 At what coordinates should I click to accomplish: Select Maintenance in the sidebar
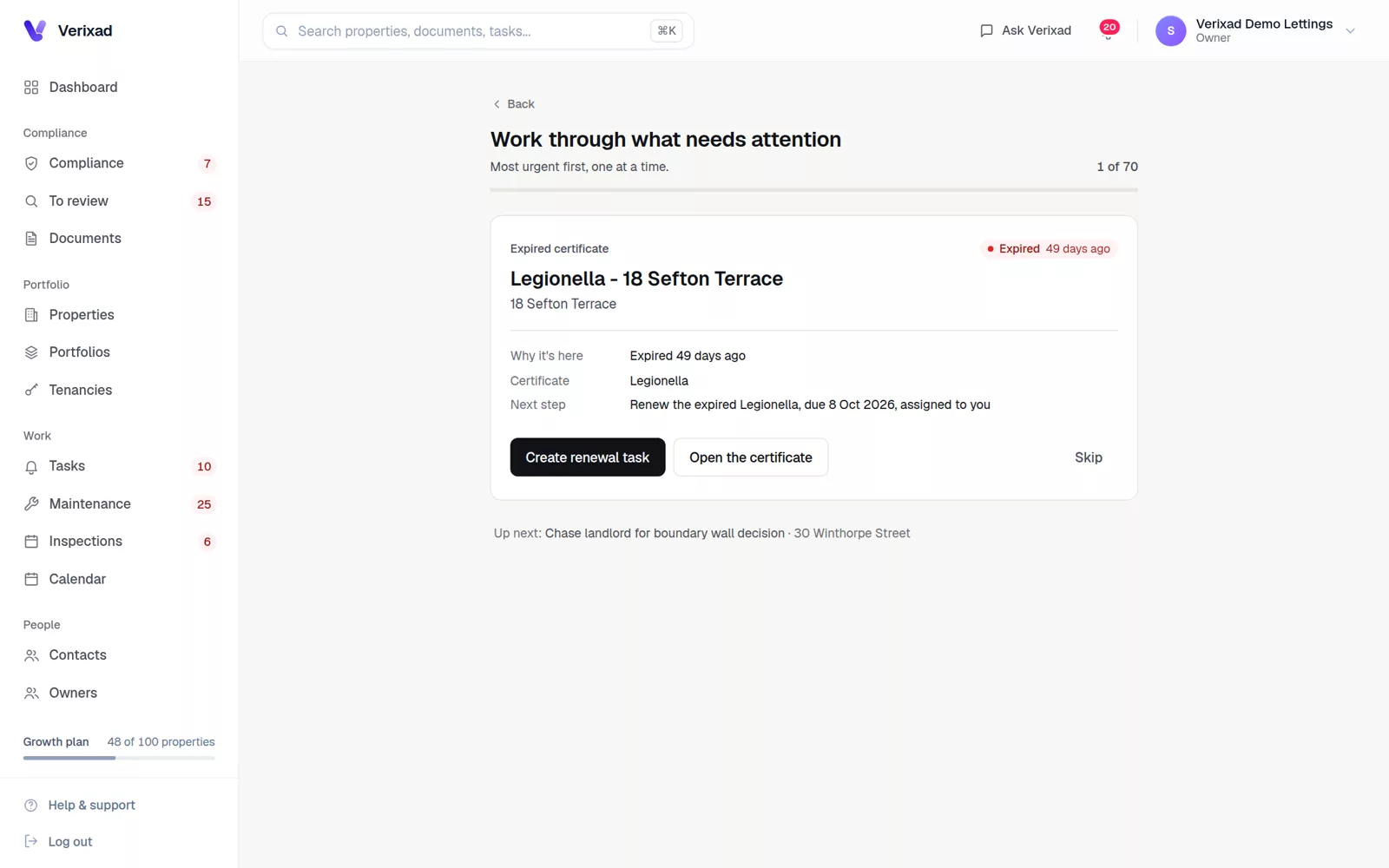coord(119,504)
